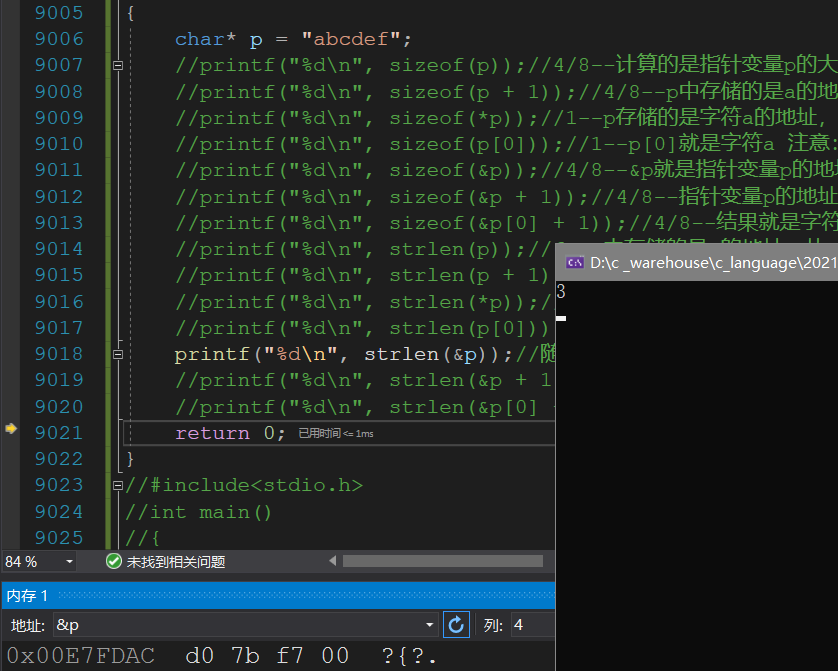Click line number 9006 in the gutter
Viewport: 838px width, 671px height.
point(59,39)
